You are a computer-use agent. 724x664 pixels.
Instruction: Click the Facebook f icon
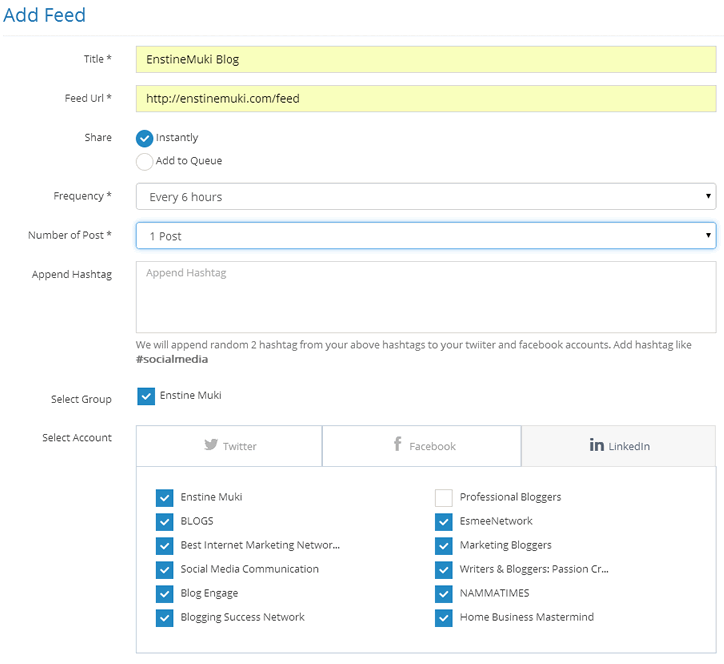tap(397, 444)
